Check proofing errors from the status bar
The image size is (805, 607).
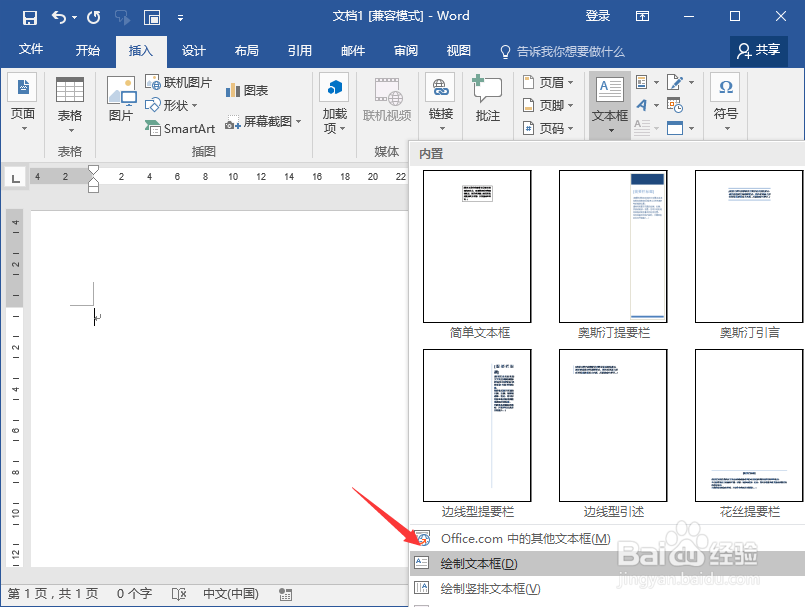[x=180, y=592]
